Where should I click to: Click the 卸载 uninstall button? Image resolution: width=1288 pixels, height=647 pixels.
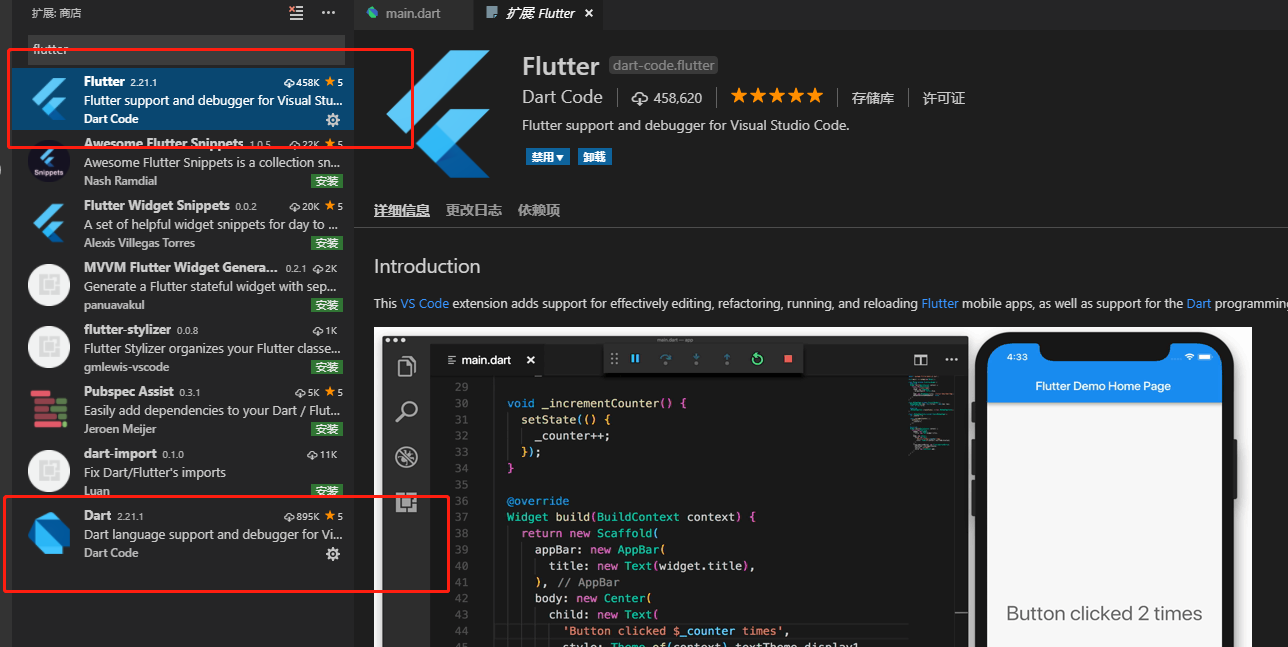tap(595, 157)
